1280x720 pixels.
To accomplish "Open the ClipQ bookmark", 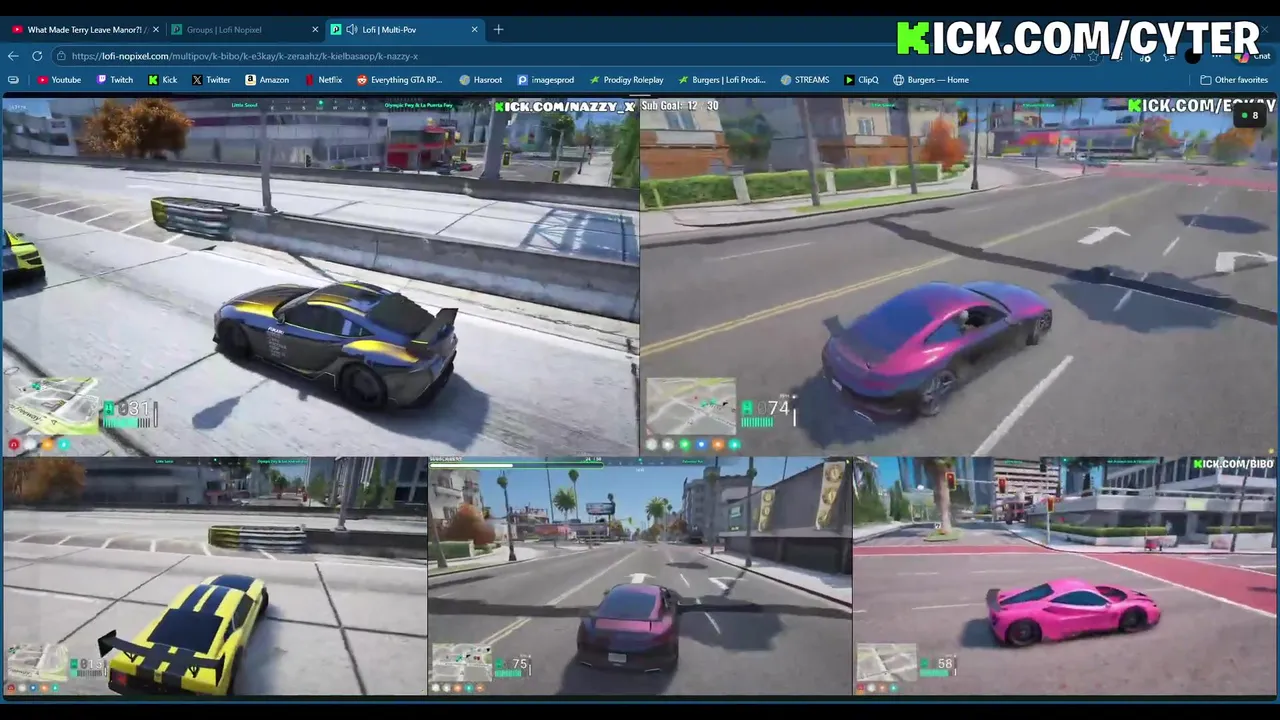I will point(861,80).
